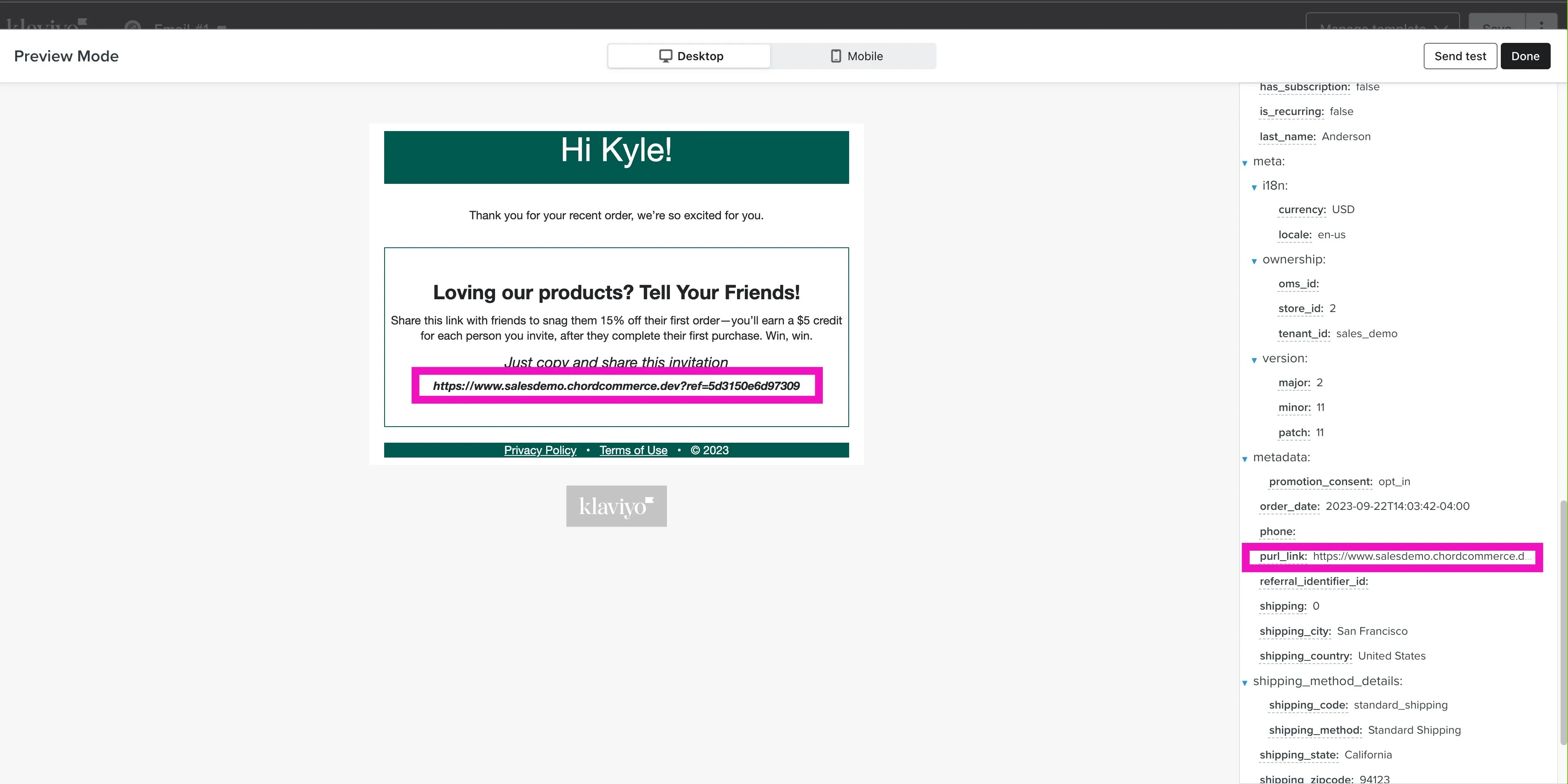Select the currency property
Image resolution: width=1568 pixels, height=784 pixels.
pos(1301,209)
